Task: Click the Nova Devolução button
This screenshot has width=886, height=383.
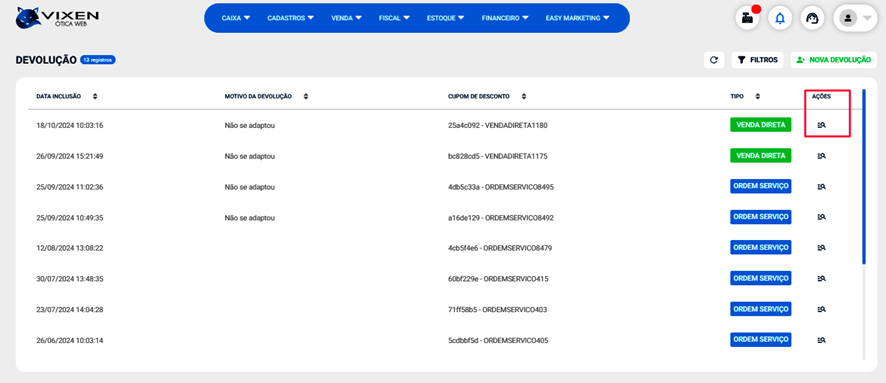Action: [x=833, y=60]
